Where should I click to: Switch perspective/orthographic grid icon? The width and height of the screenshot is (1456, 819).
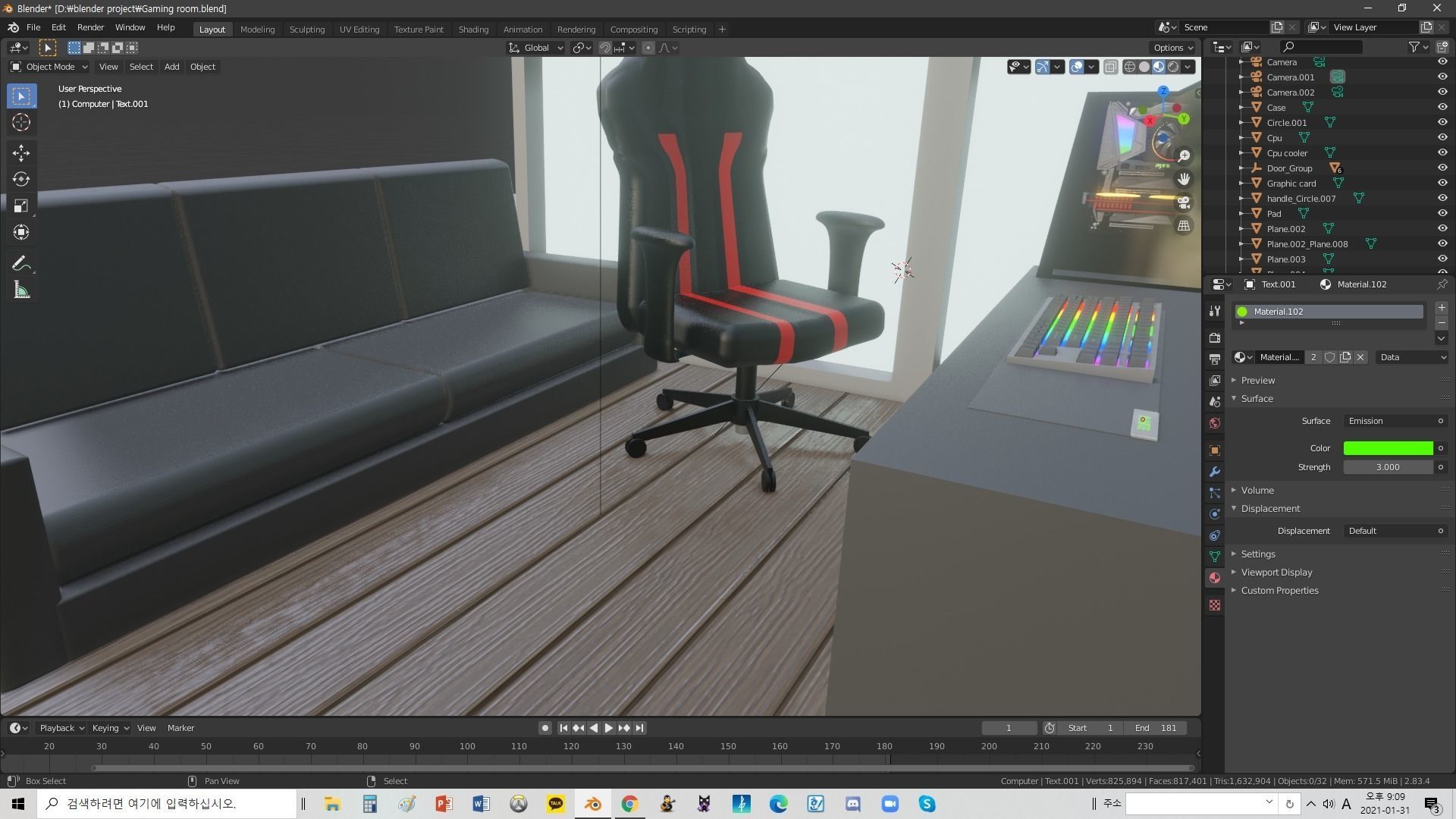[1184, 226]
